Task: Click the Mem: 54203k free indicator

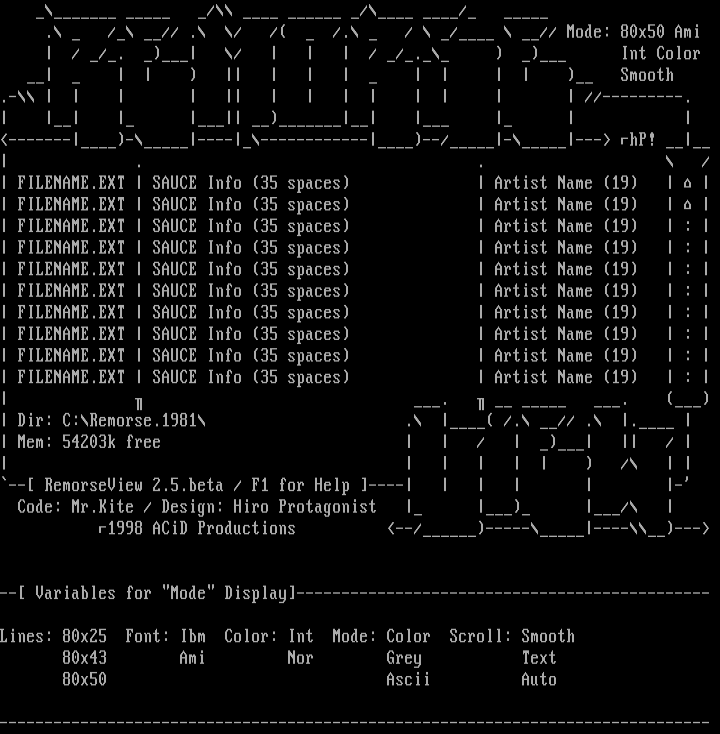Action: click(x=89, y=442)
